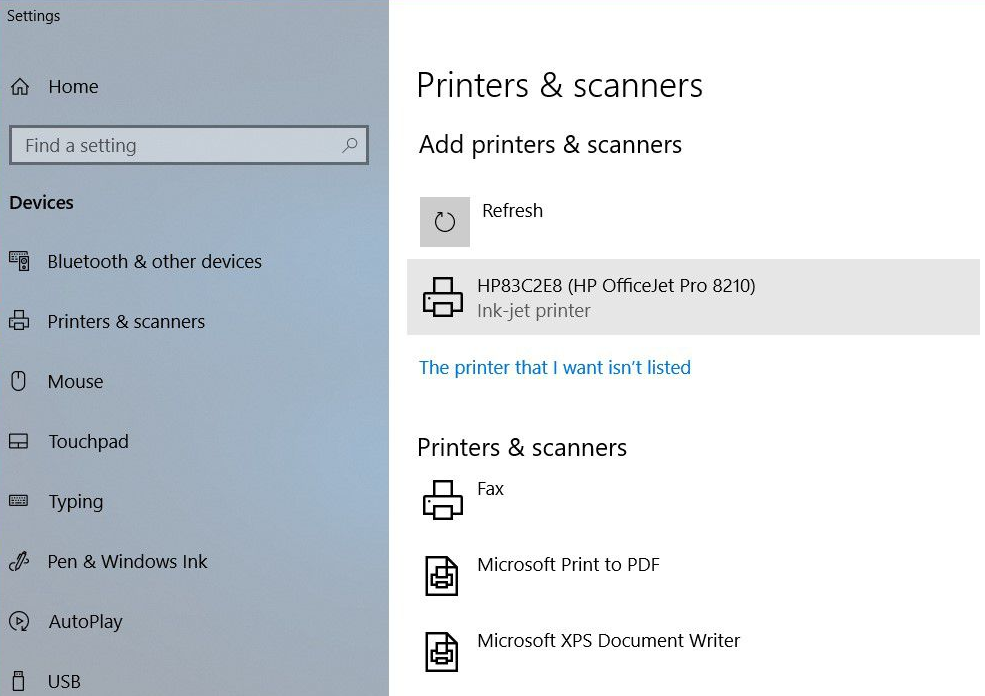The image size is (985, 696).
Task: Select the Fax device name
Action: 490,489
